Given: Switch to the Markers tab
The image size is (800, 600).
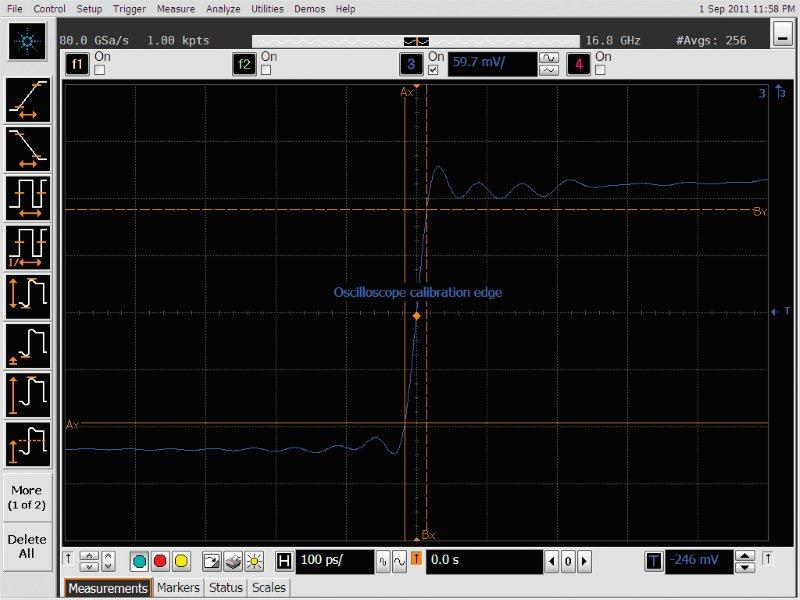Looking at the screenshot, I should 179,588.
